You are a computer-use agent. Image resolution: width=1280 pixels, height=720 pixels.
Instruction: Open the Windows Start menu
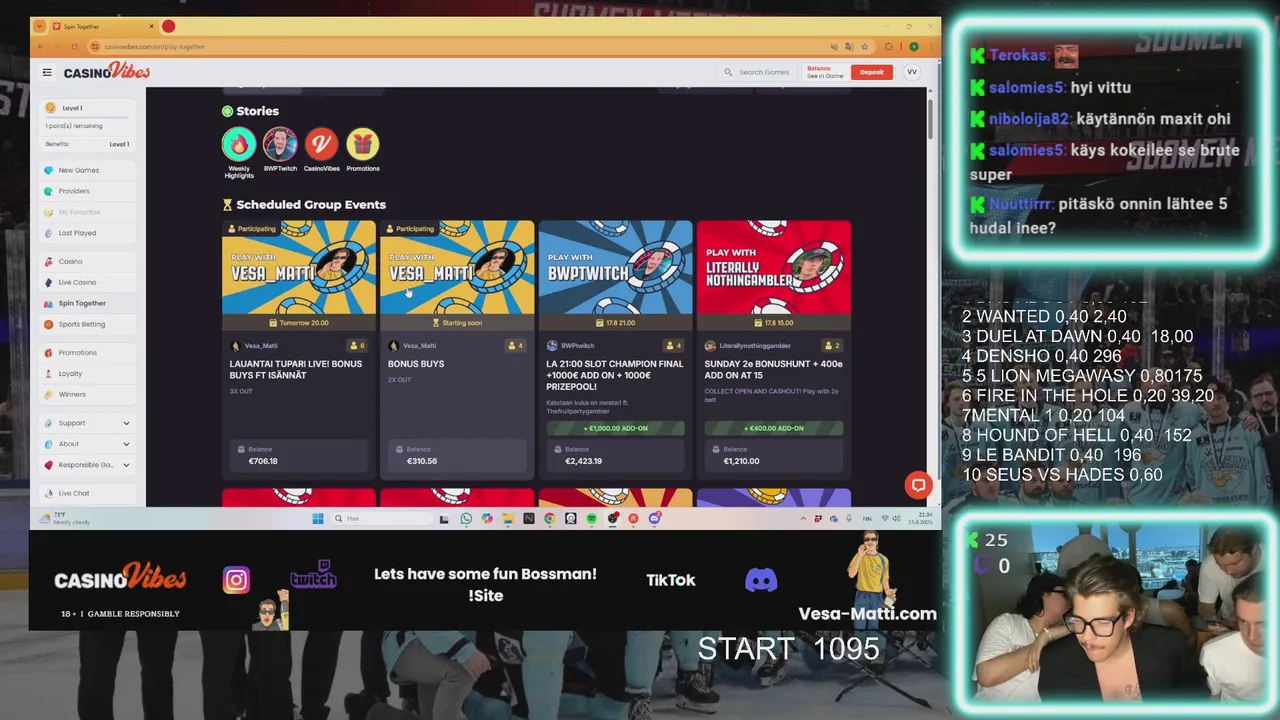pos(318,518)
